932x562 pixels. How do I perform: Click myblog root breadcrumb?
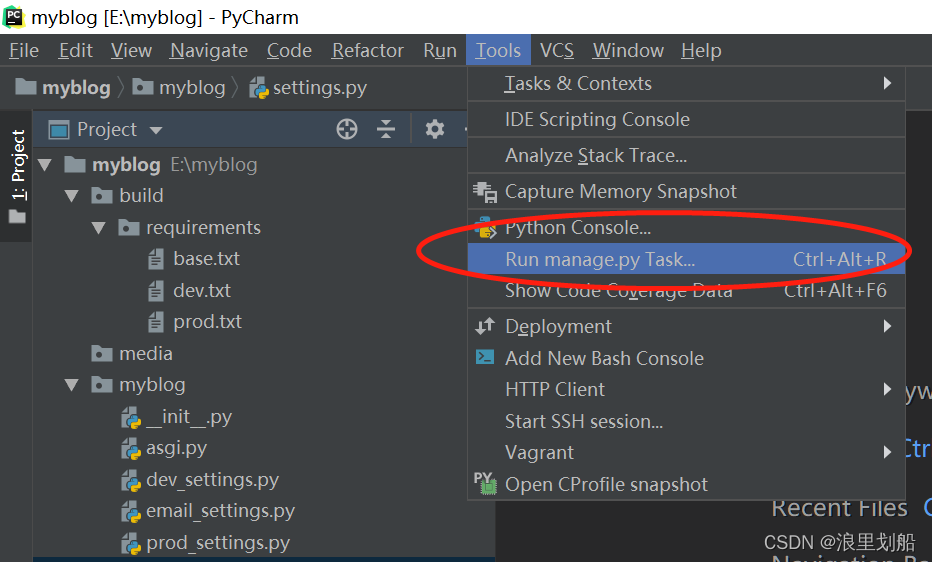pyautogui.click(x=62, y=88)
